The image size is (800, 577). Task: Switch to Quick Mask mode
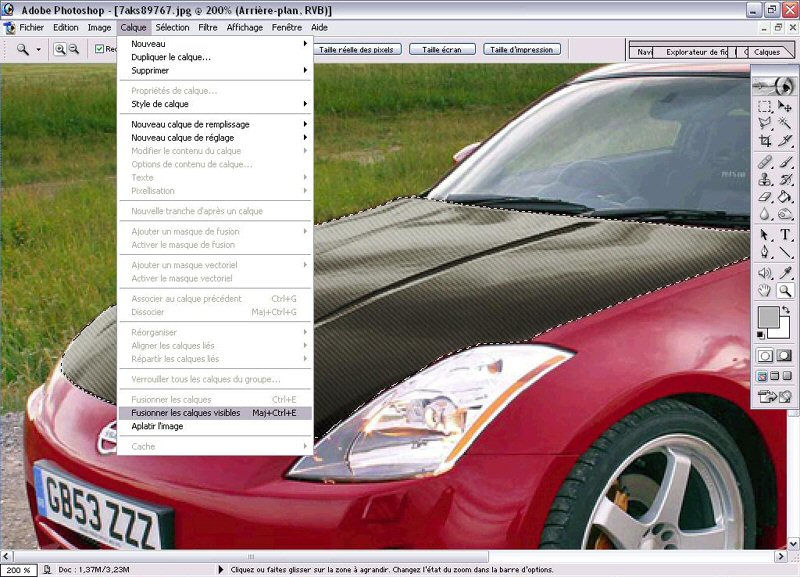(x=784, y=356)
